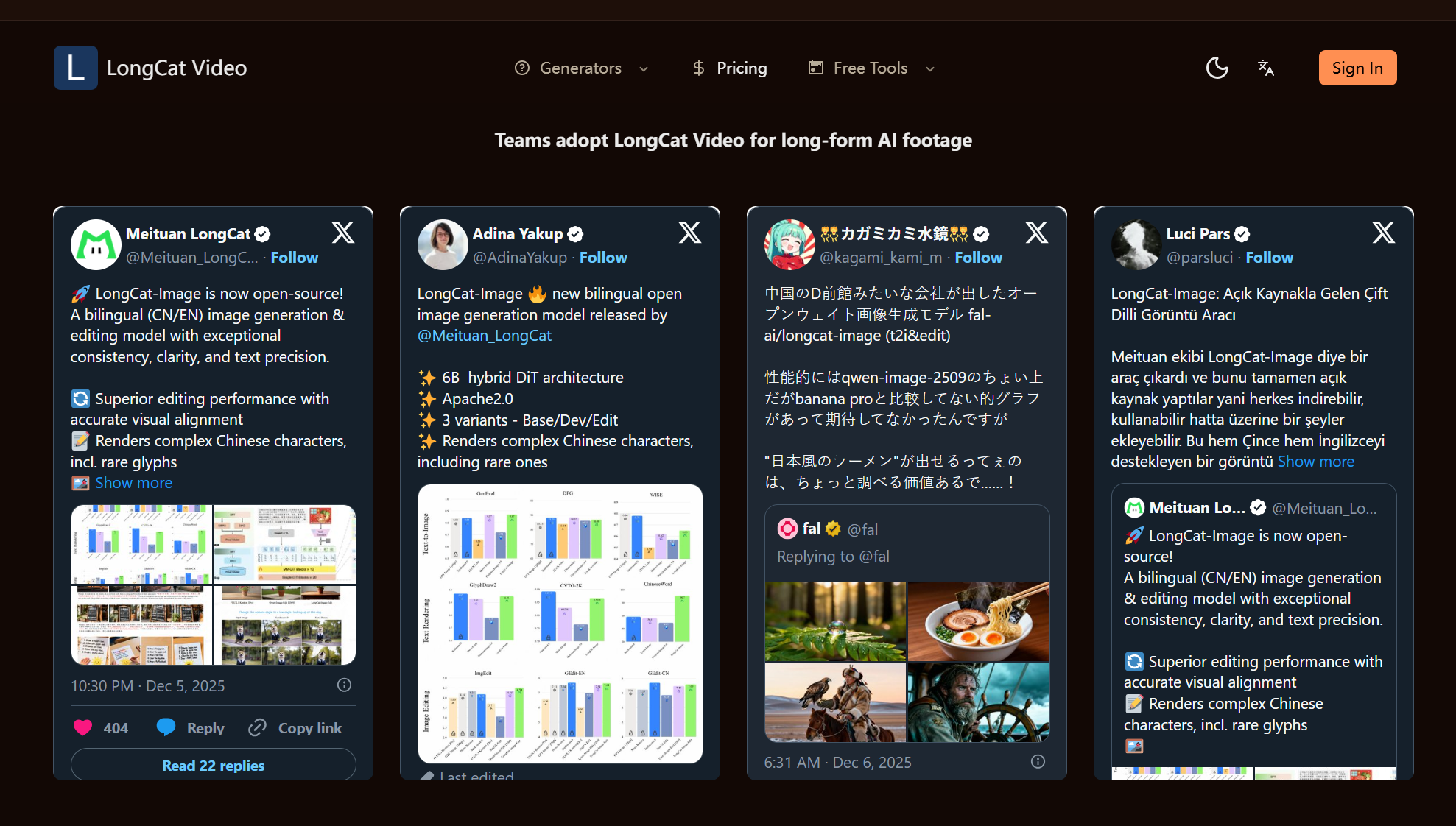Screen dimensions: 1456x826
Task: Expand the Generators dropdown menu
Action: pyautogui.click(x=581, y=68)
